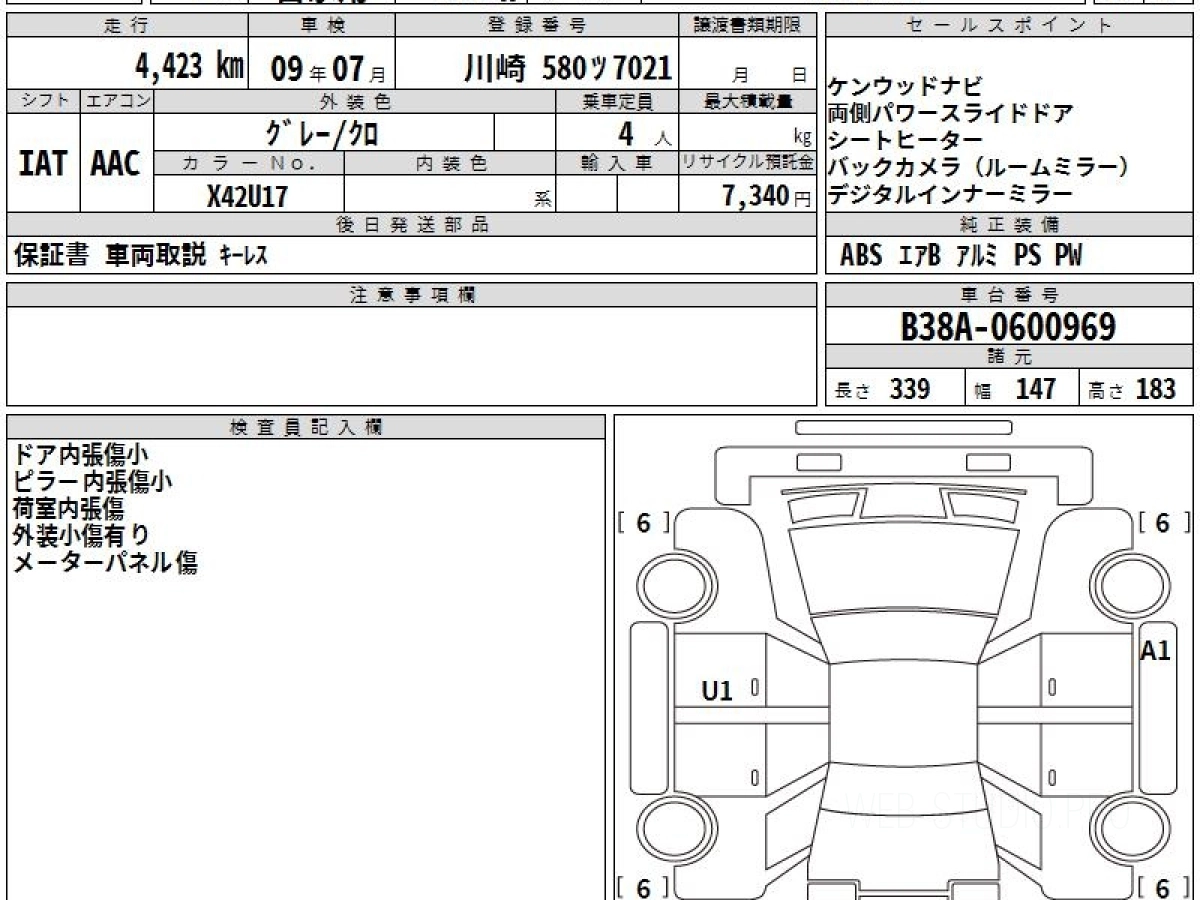Image resolution: width=1200 pixels, height=900 pixels.
Task: Select the width value 幅 147
Action: point(1014,389)
